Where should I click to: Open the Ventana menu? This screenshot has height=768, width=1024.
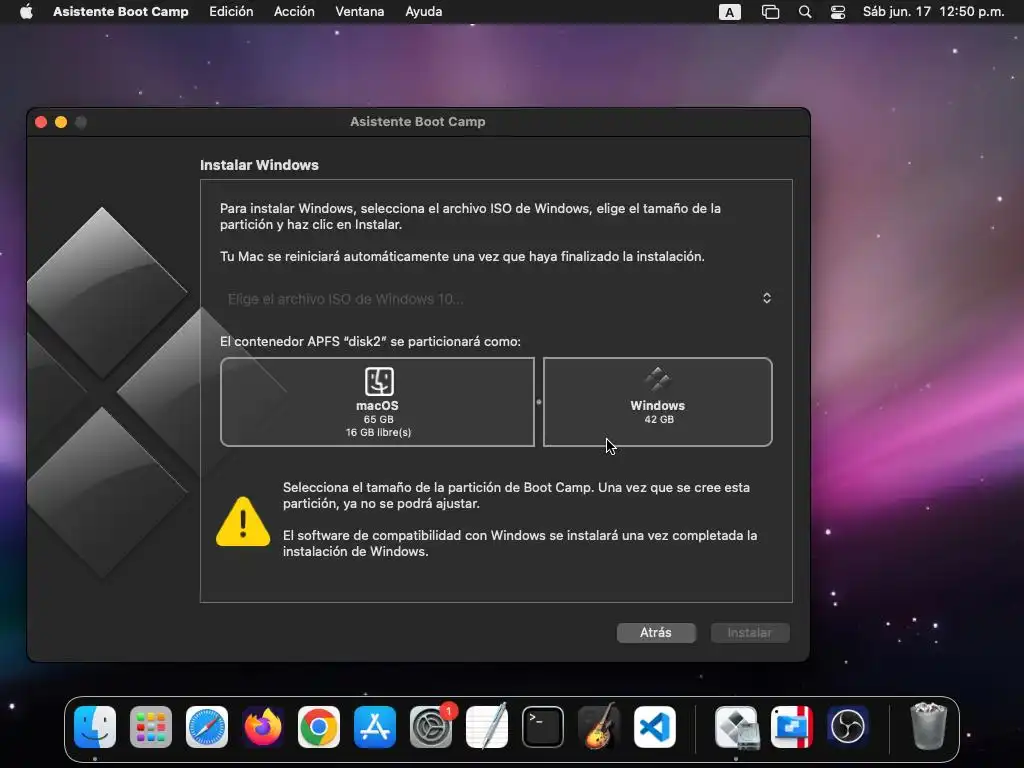[x=359, y=11]
